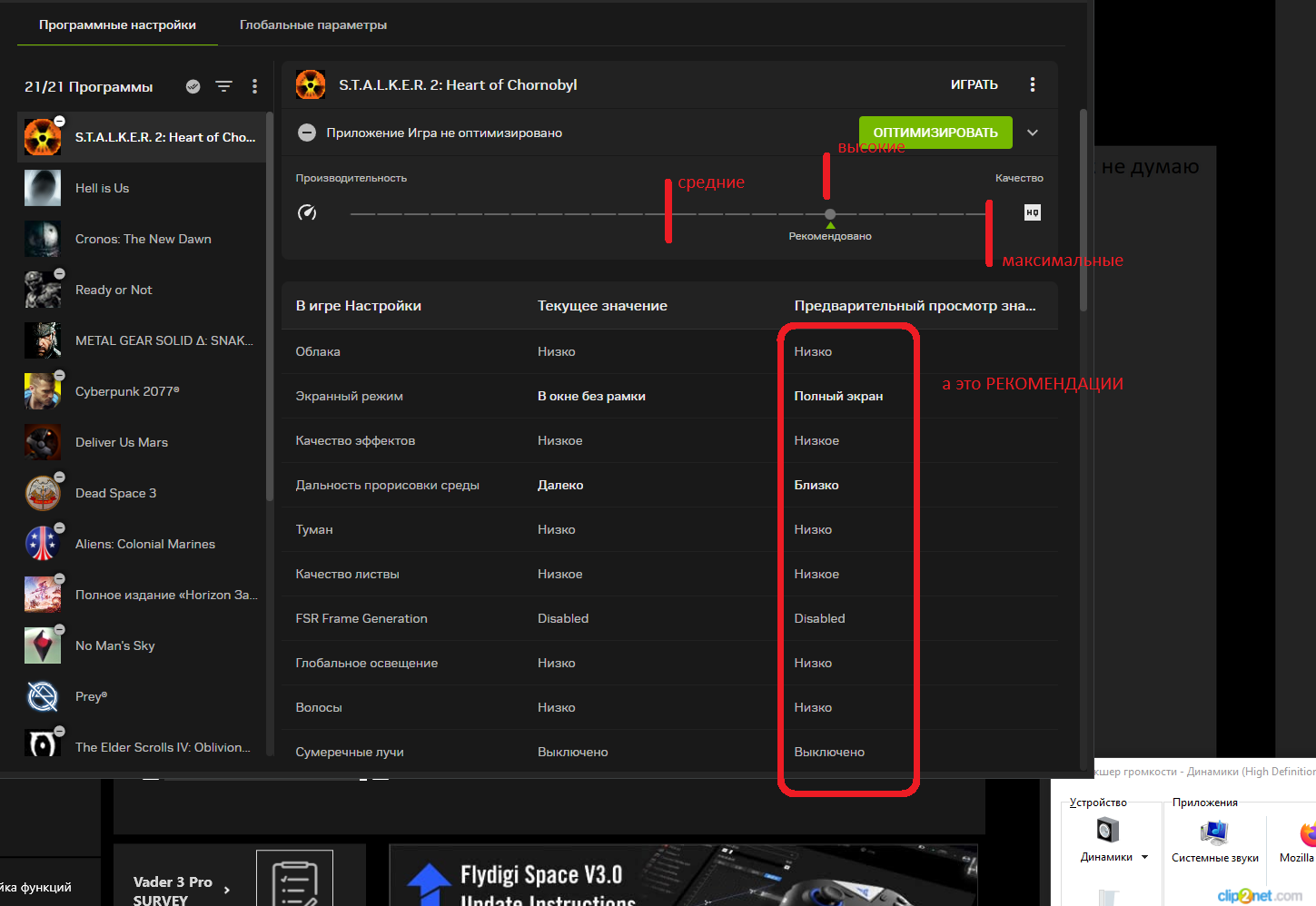Click the Туман setting label
Viewport: 1316px width, 906px height.
(x=314, y=529)
